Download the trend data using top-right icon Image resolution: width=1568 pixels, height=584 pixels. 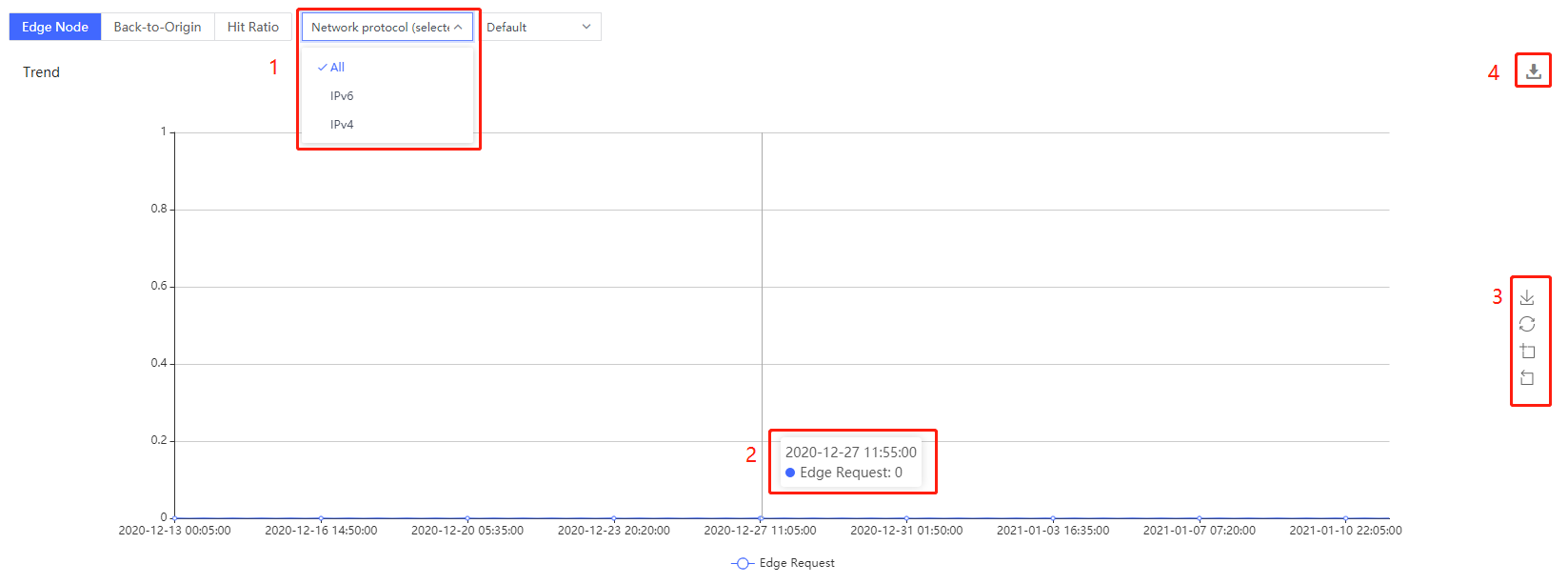(x=1533, y=71)
